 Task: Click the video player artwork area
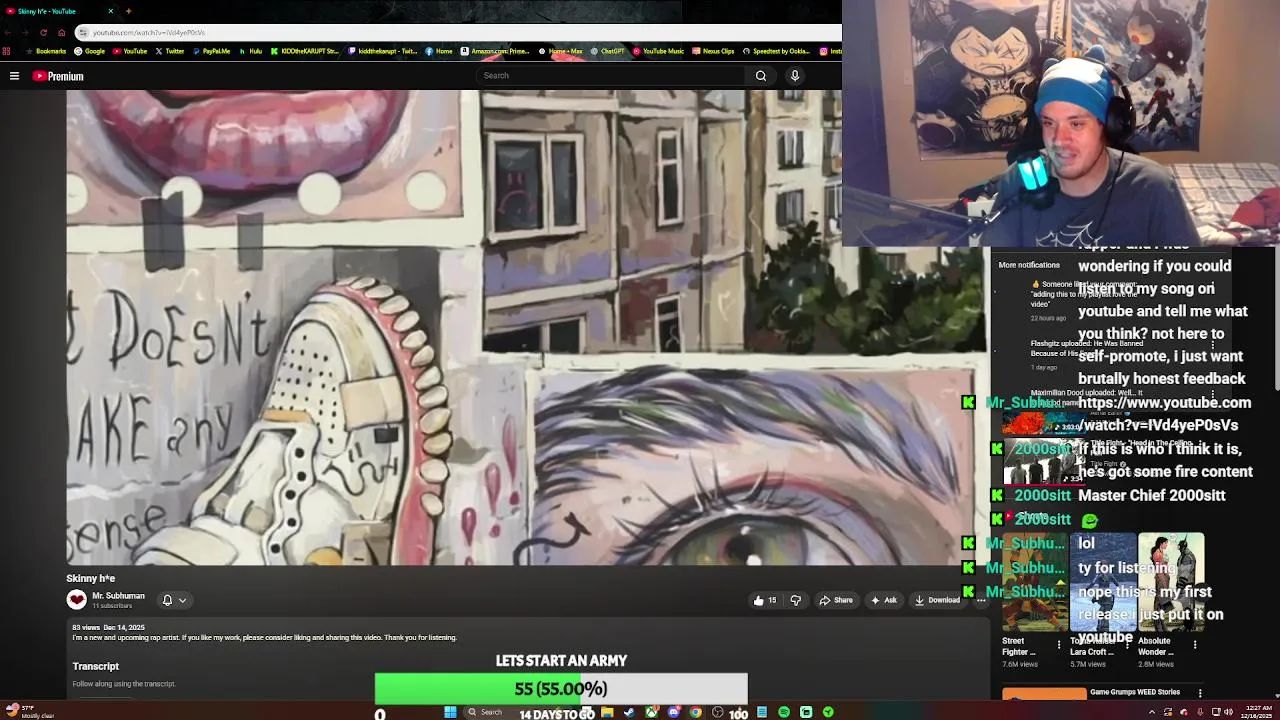pyautogui.click(x=526, y=328)
